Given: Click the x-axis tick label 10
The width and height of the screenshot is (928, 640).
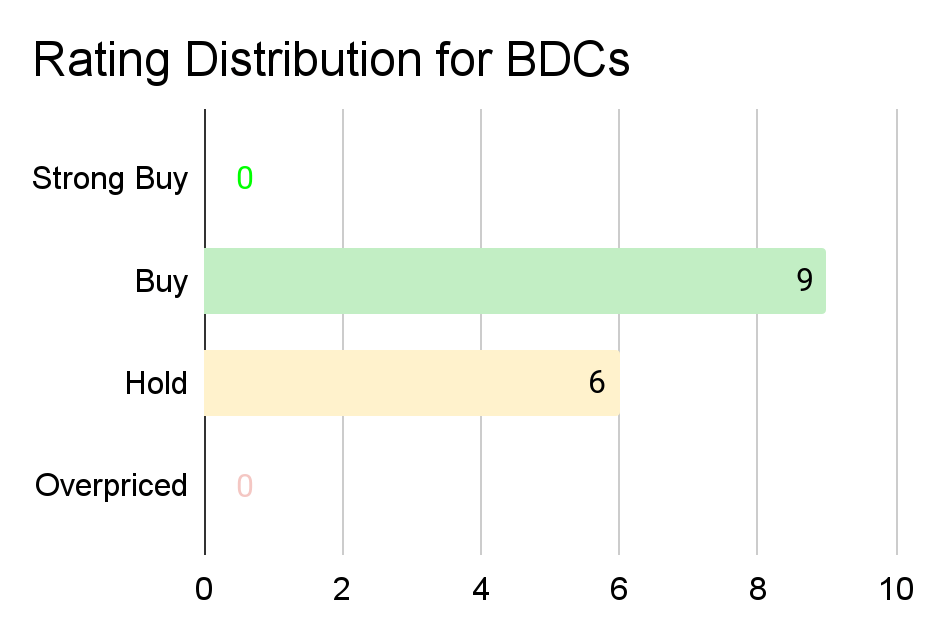Looking at the screenshot, I should click(x=896, y=589).
